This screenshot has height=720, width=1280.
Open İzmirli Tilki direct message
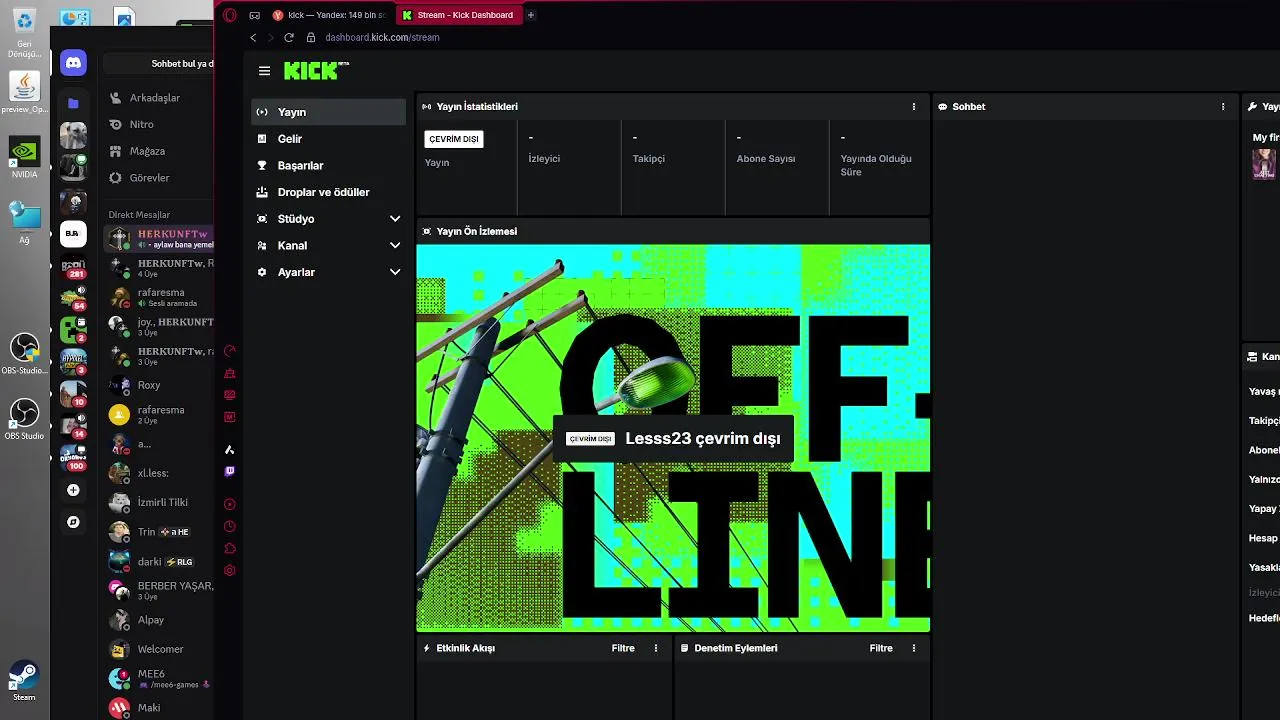pos(160,502)
